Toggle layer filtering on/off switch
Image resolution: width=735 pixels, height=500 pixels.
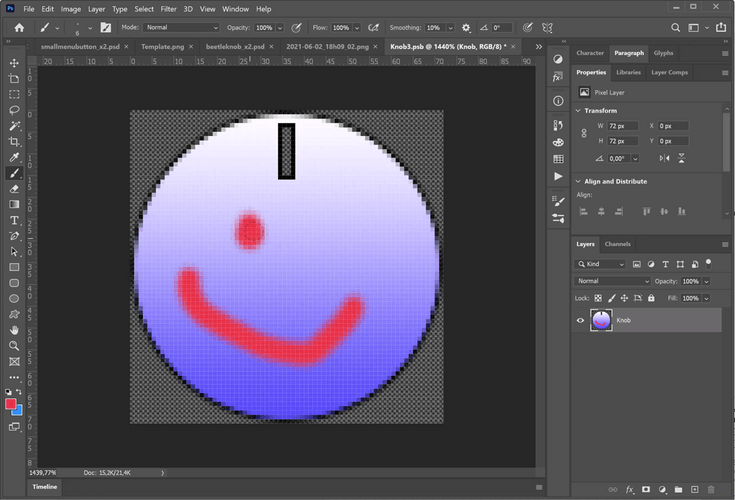[708, 263]
